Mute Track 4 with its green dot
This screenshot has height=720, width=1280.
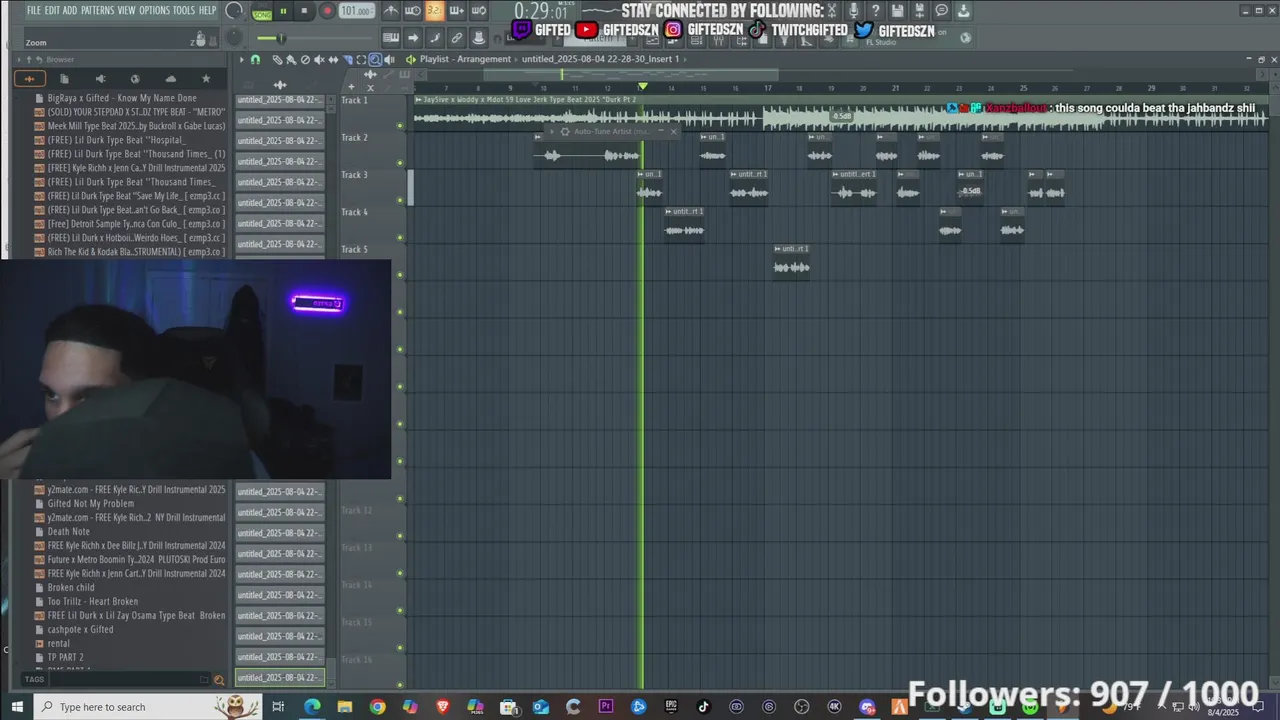[x=400, y=238]
